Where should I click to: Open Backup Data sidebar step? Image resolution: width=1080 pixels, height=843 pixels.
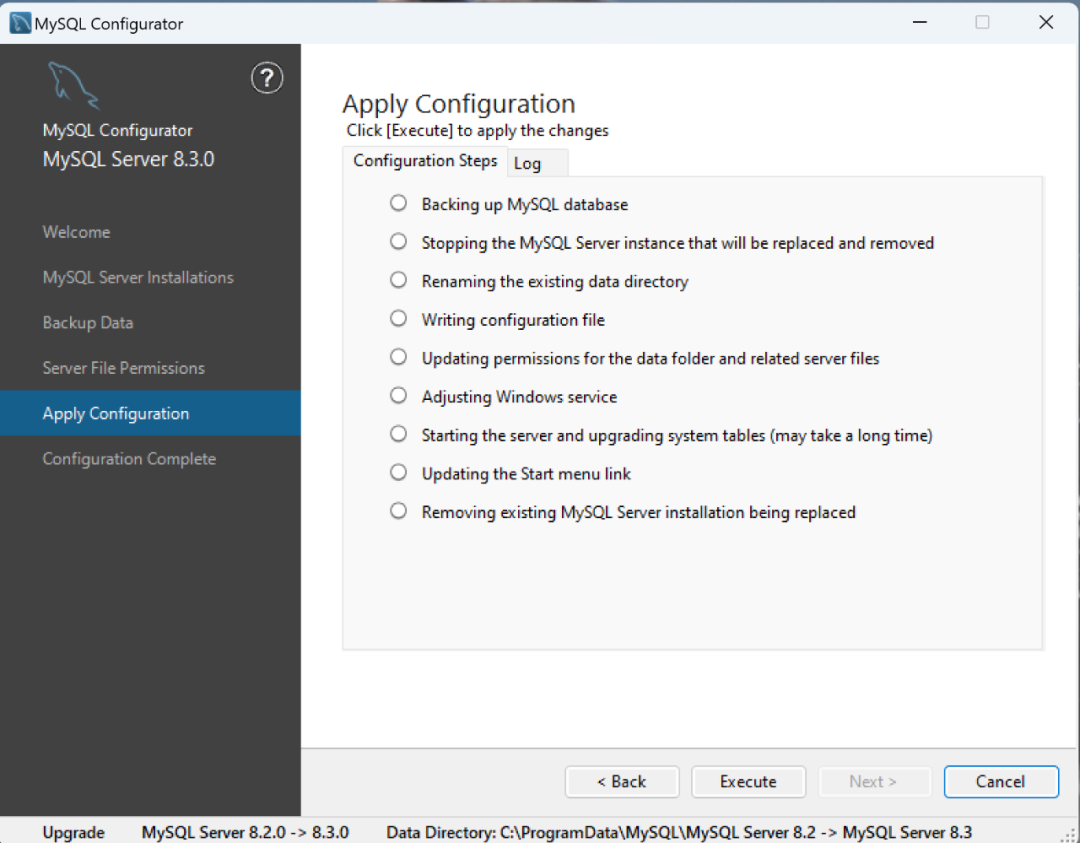[x=88, y=323]
